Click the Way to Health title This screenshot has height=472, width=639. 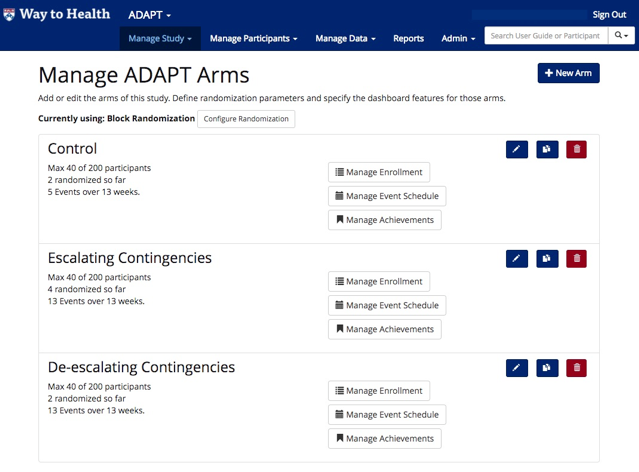65,14
